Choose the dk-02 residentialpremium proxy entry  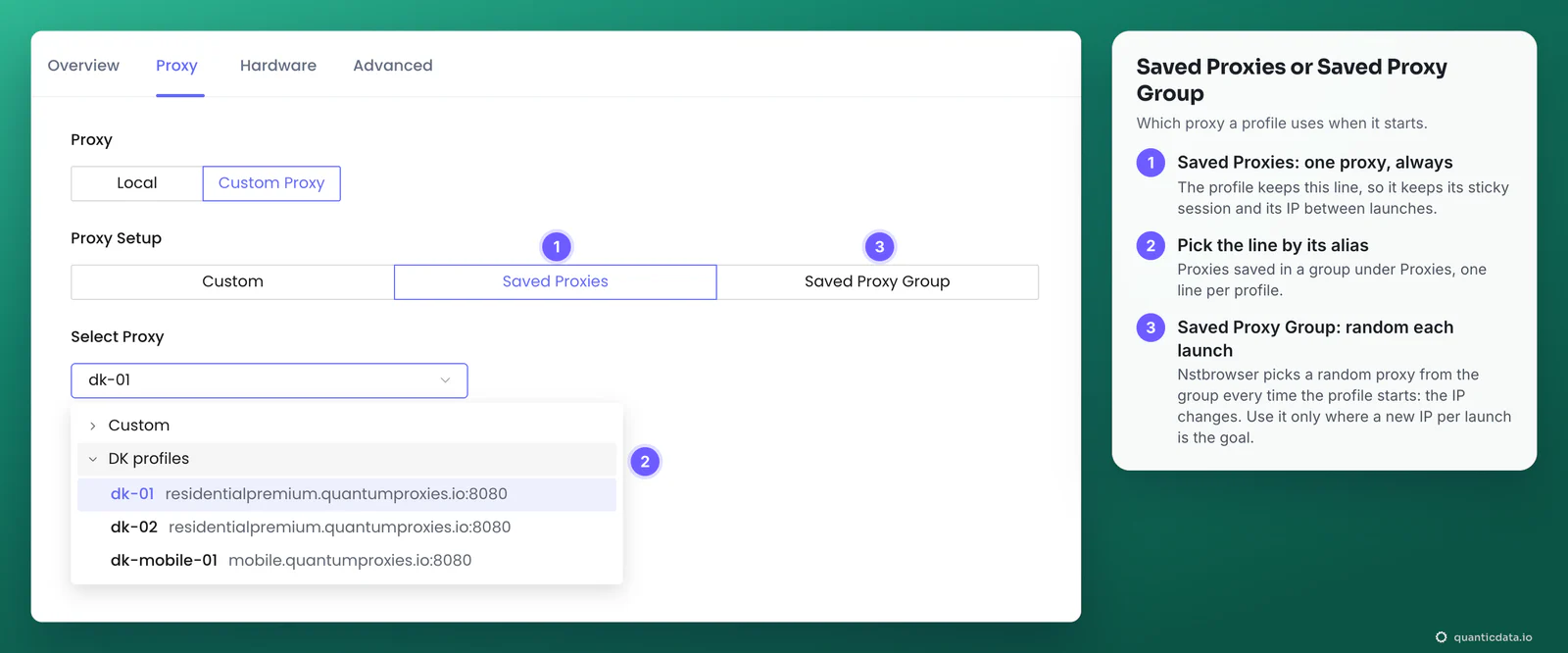click(x=347, y=527)
